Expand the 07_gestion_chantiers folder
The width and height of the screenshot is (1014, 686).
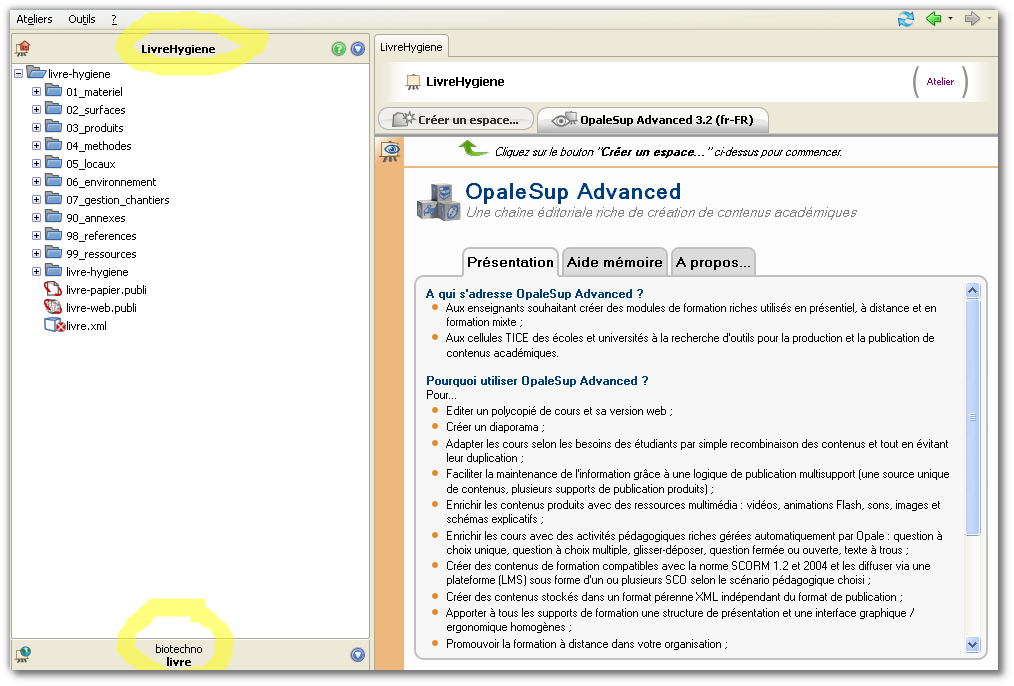(36, 200)
